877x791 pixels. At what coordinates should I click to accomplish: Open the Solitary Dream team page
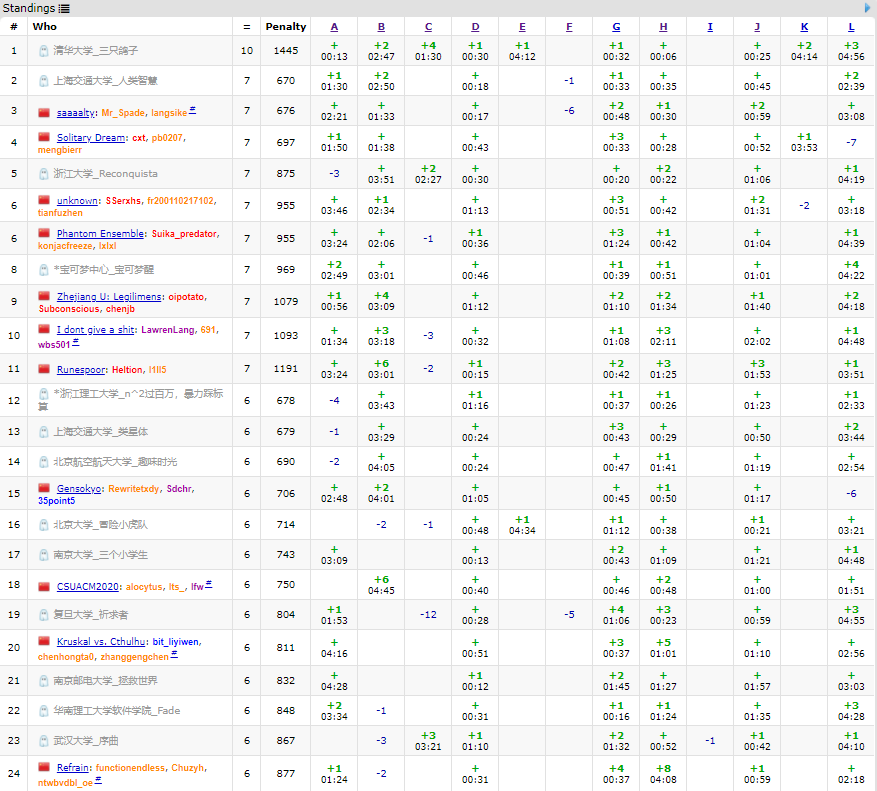point(91,137)
